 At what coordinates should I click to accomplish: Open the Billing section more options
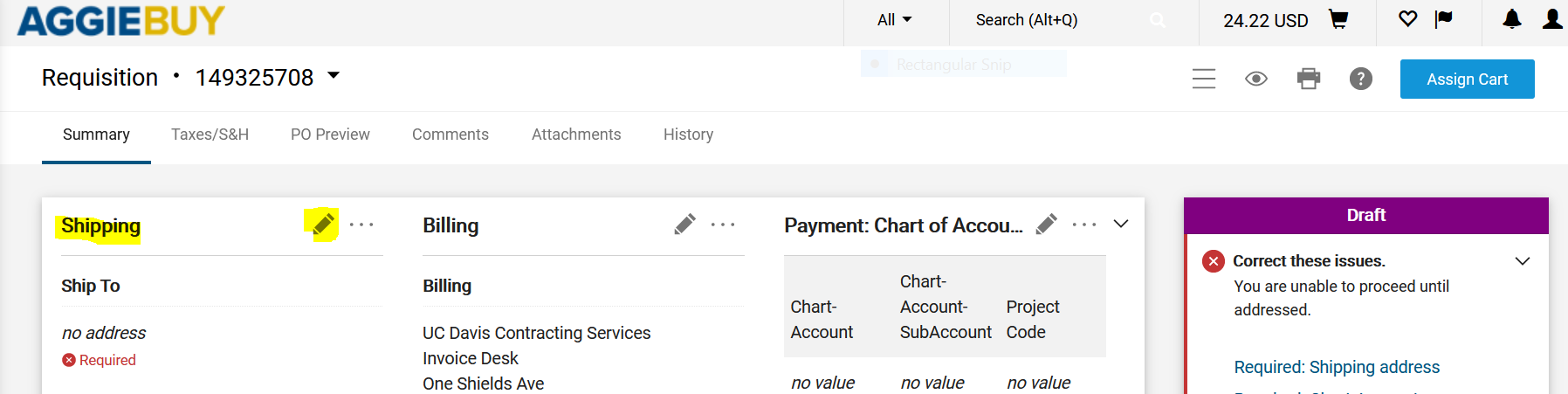723,225
